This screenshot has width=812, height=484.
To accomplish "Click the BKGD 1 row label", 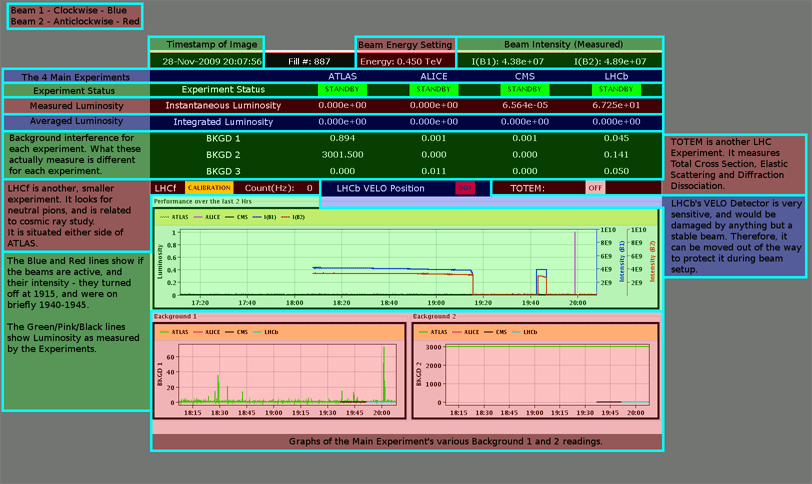I will point(223,139).
